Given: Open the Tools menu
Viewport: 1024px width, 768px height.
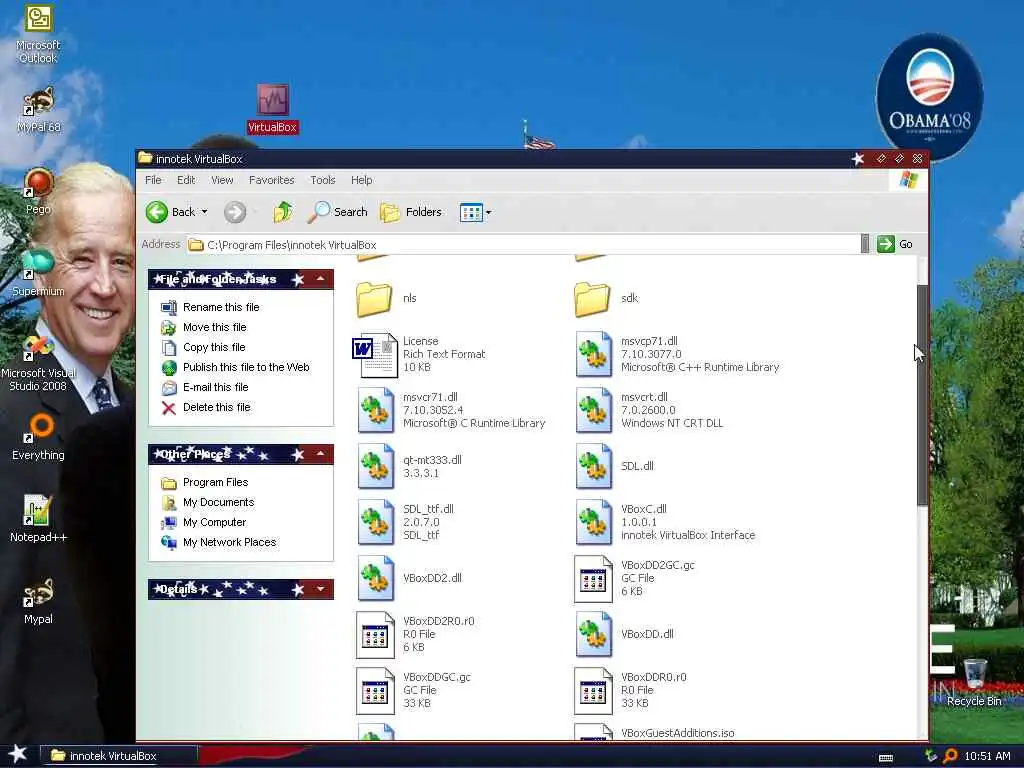Looking at the screenshot, I should pyautogui.click(x=323, y=180).
